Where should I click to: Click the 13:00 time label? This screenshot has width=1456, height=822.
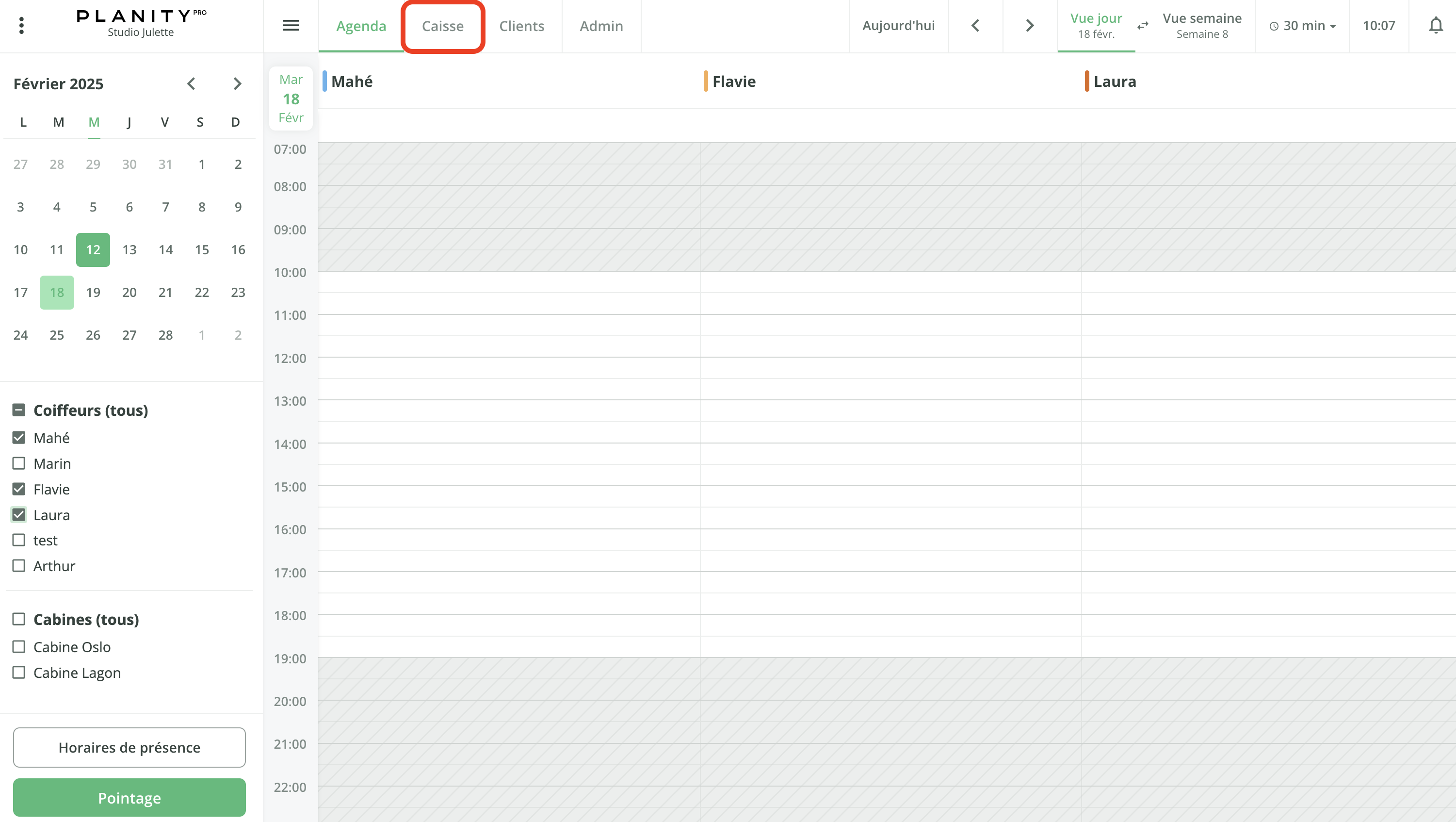[x=290, y=401]
